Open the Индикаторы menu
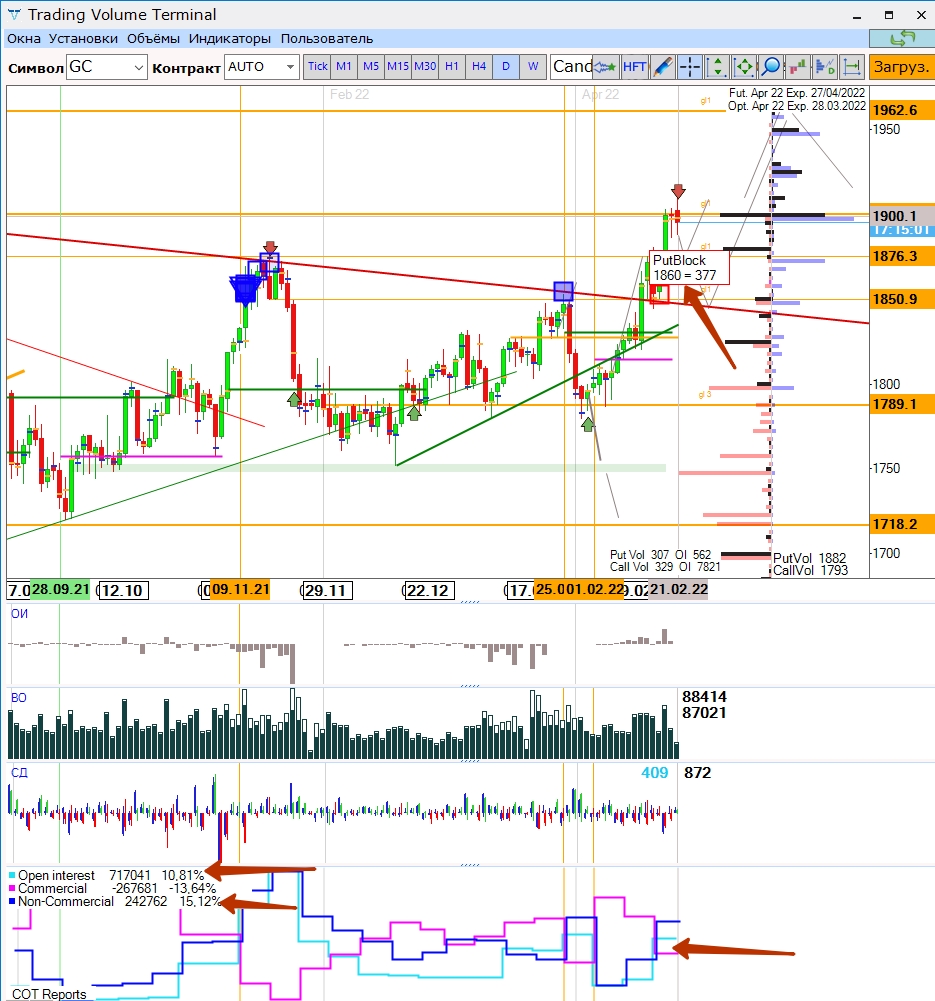 tap(230, 39)
